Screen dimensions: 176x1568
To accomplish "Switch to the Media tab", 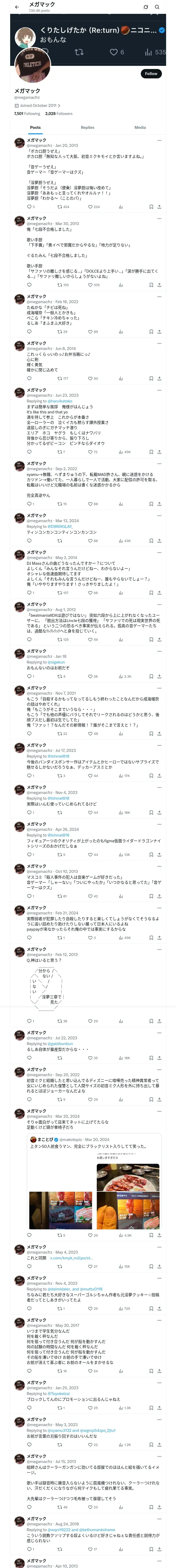I will click(140, 127).
